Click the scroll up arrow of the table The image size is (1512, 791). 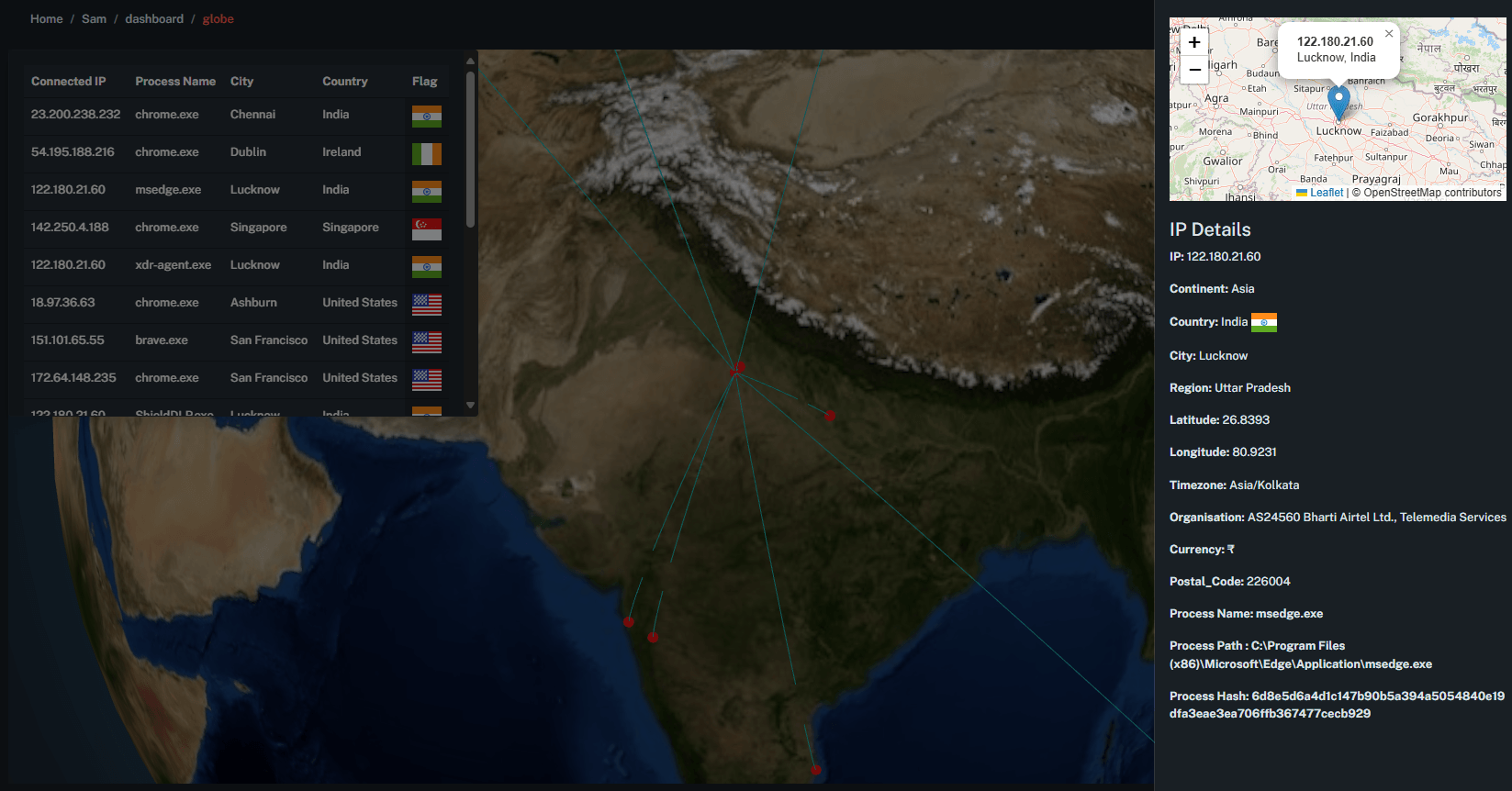click(x=470, y=61)
